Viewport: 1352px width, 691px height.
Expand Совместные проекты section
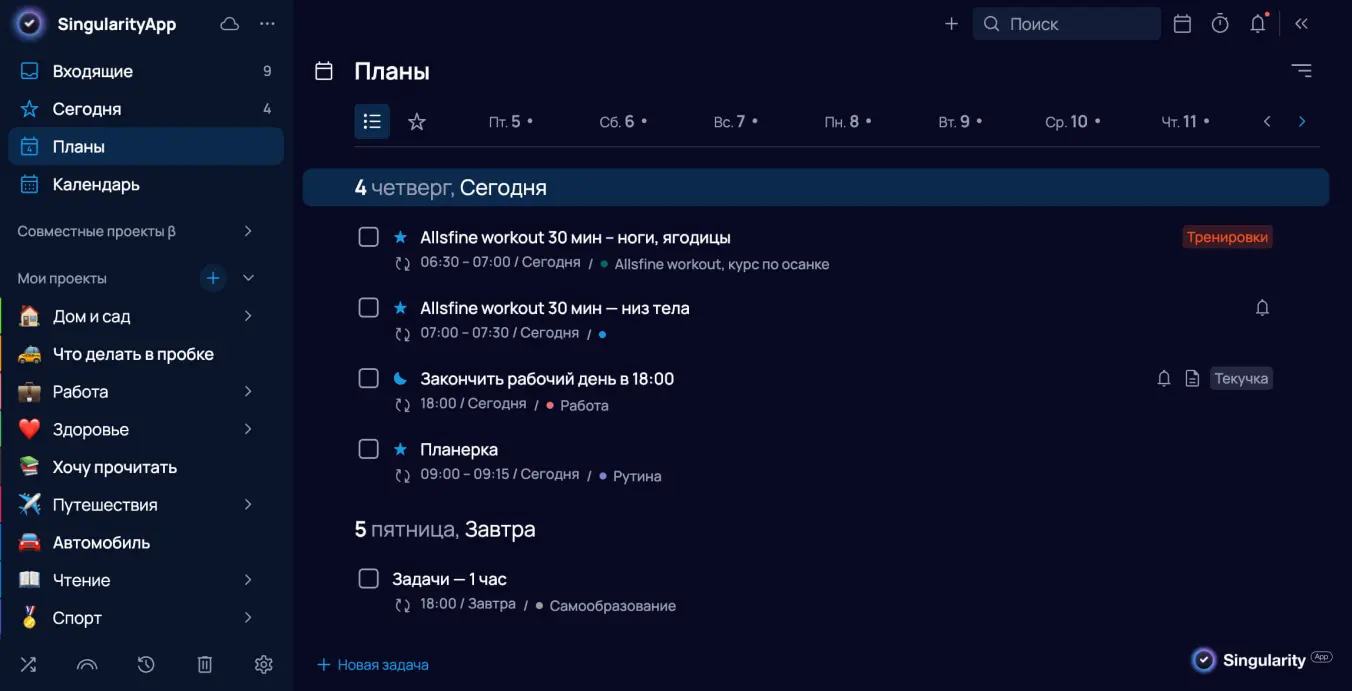point(247,230)
